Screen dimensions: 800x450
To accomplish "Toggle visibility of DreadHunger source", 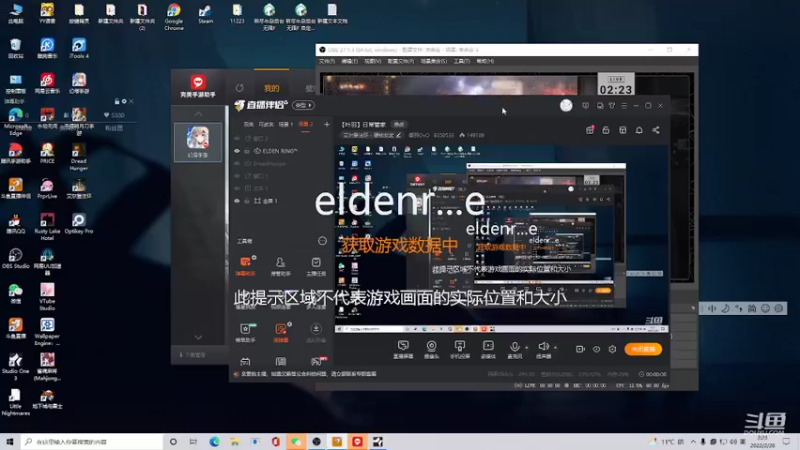I will [237, 164].
